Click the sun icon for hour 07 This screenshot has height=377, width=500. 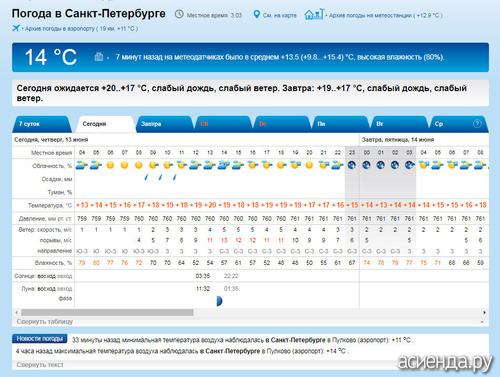pyautogui.click(x=124, y=165)
